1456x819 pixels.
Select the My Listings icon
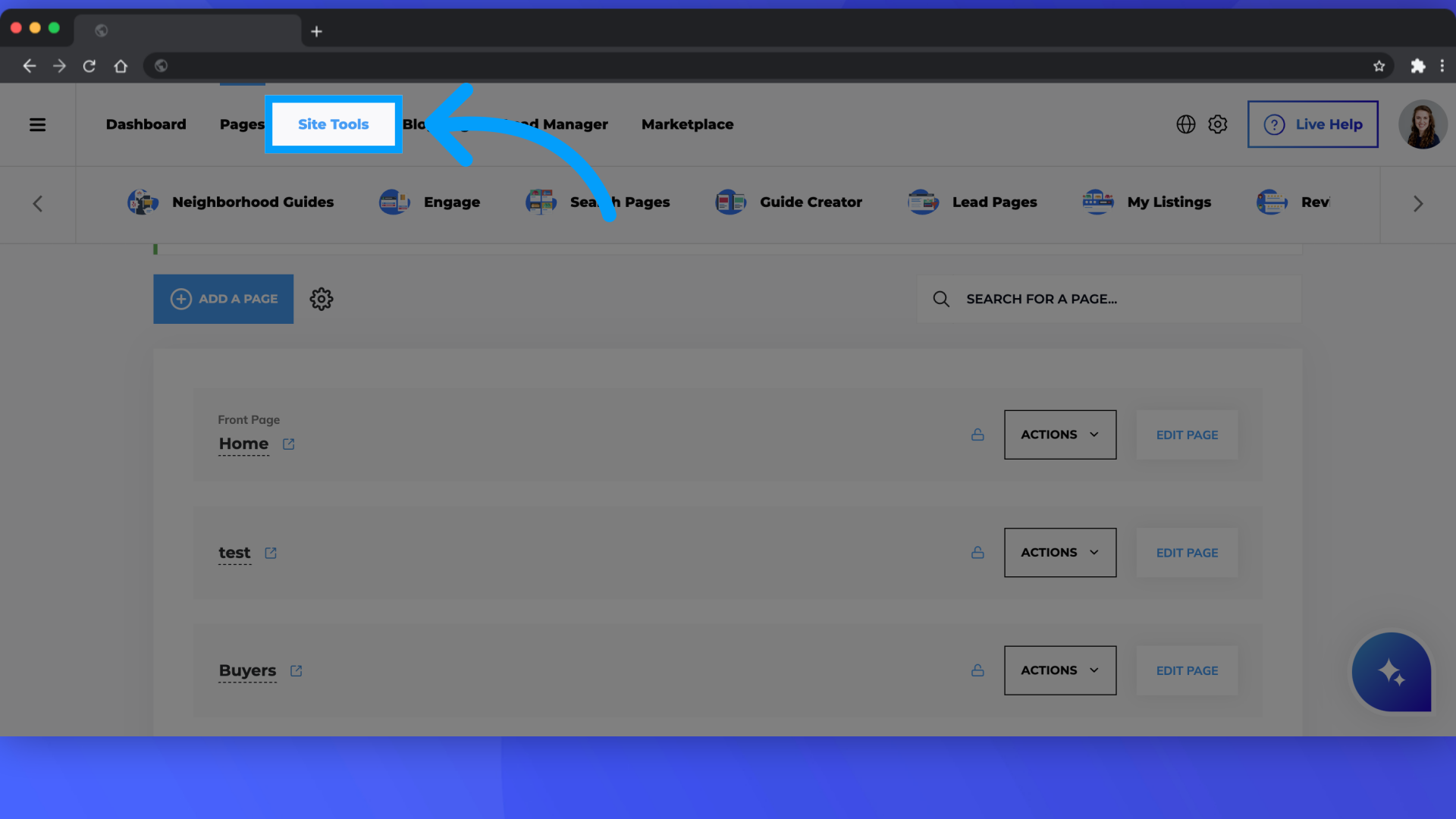pyautogui.click(x=1097, y=201)
